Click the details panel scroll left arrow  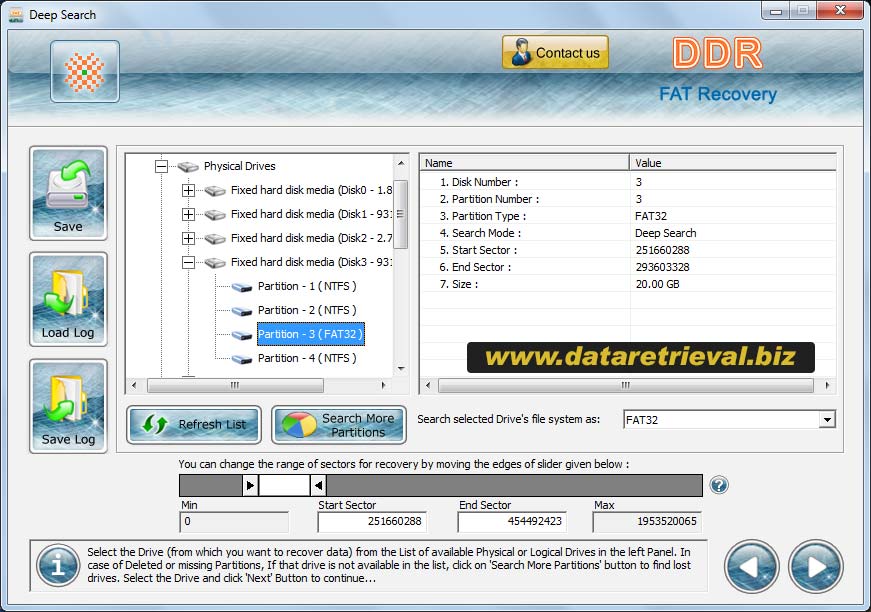click(427, 385)
